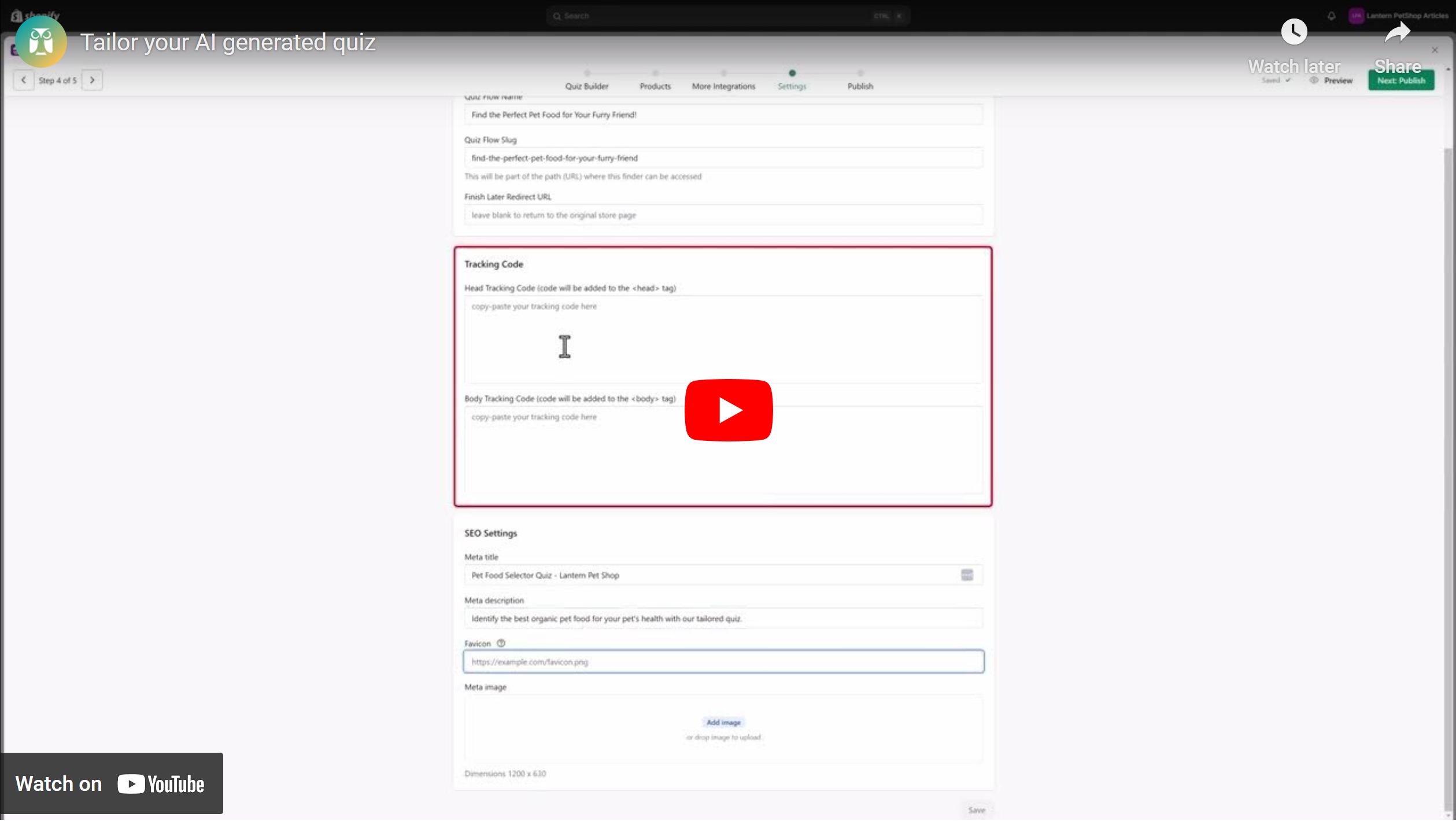Click the Quiz Flow Slug field
Viewport: 1456px width, 821px height.
click(723, 158)
